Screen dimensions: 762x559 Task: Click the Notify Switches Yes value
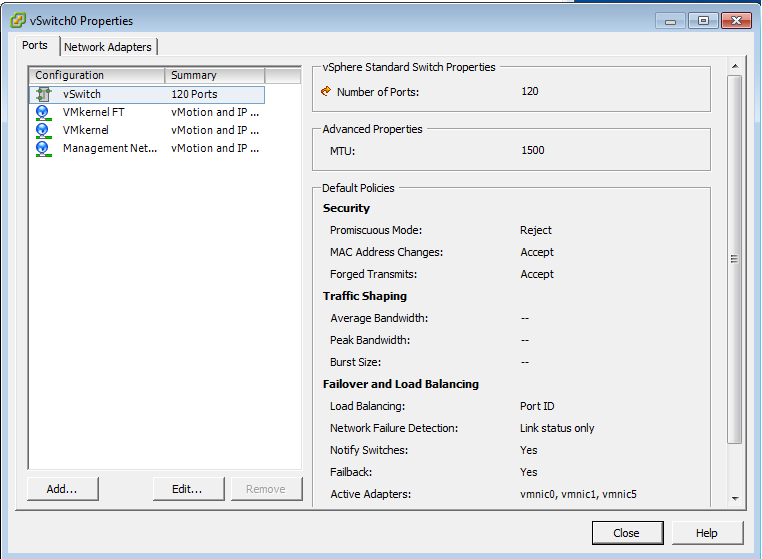(528, 450)
